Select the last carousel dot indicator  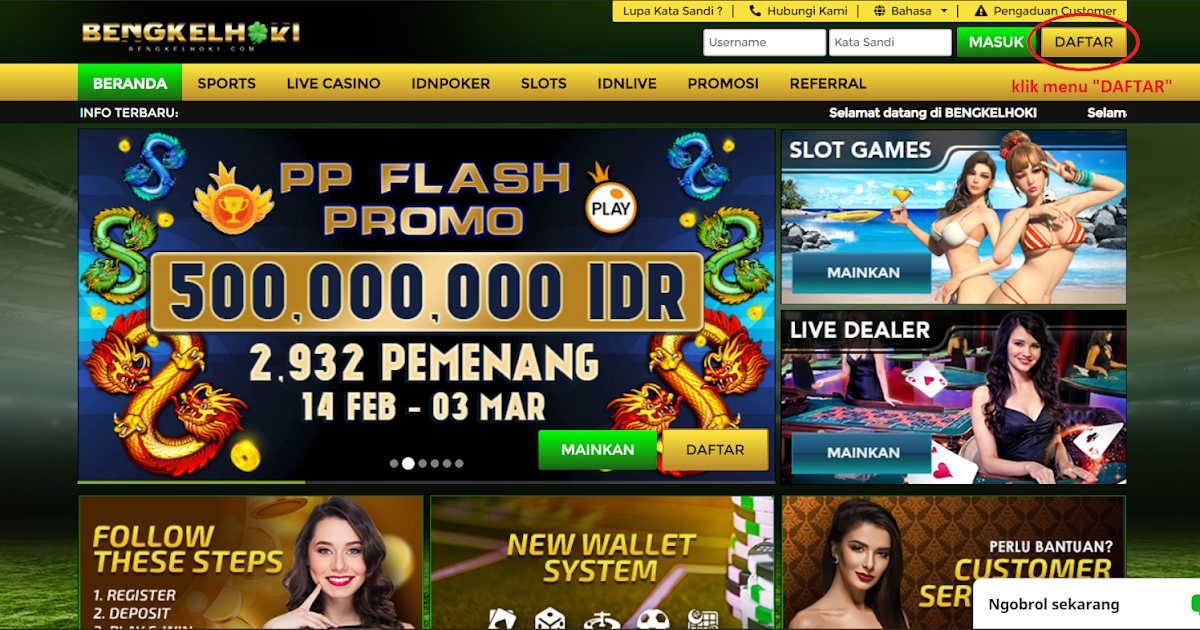459,463
